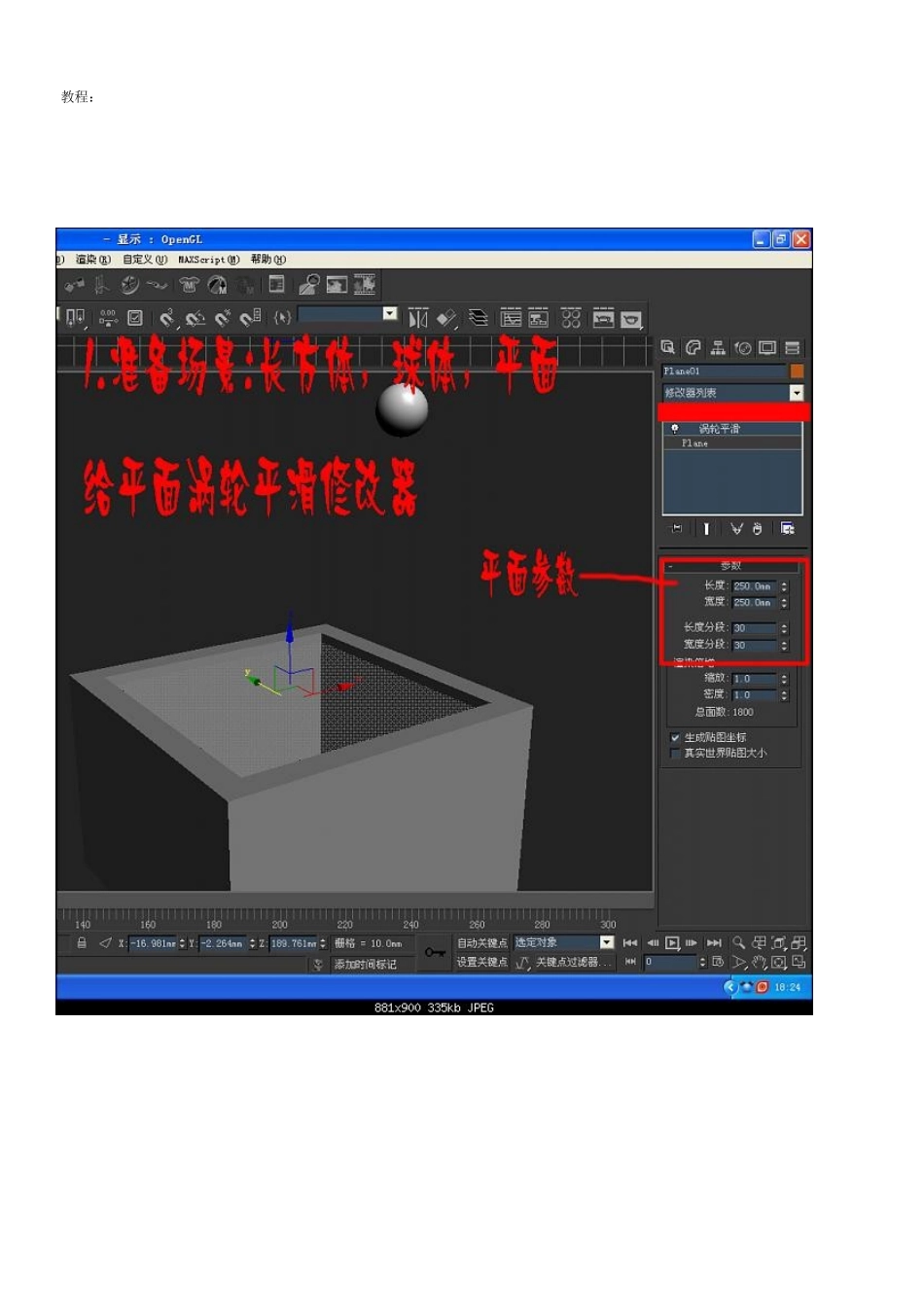Open Schematic View toolbar icon

(538, 318)
